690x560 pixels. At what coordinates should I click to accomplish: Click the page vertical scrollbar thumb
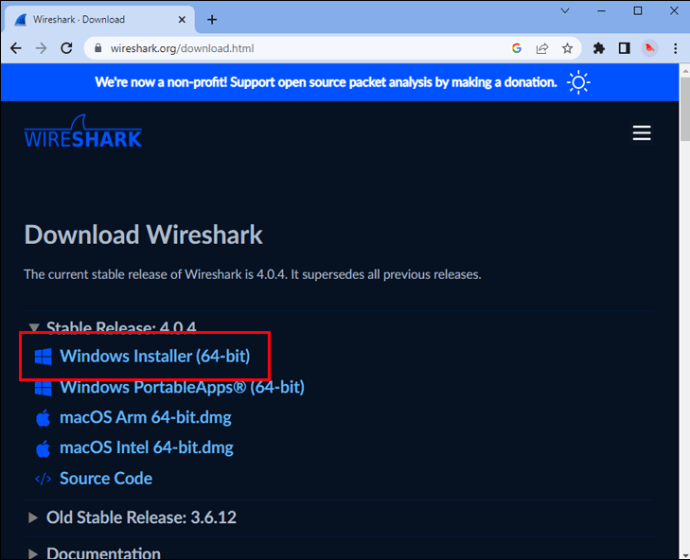(x=685, y=109)
